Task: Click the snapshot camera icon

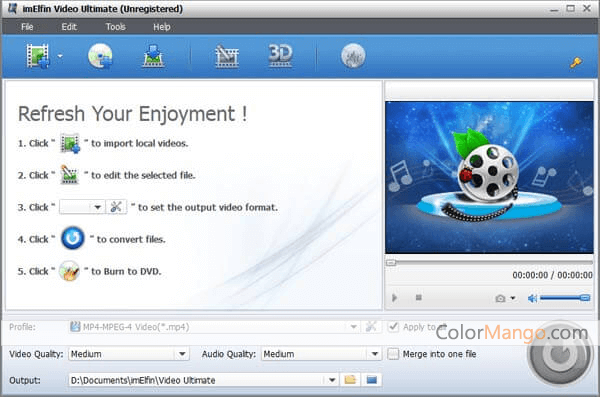Action: [500, 298]
